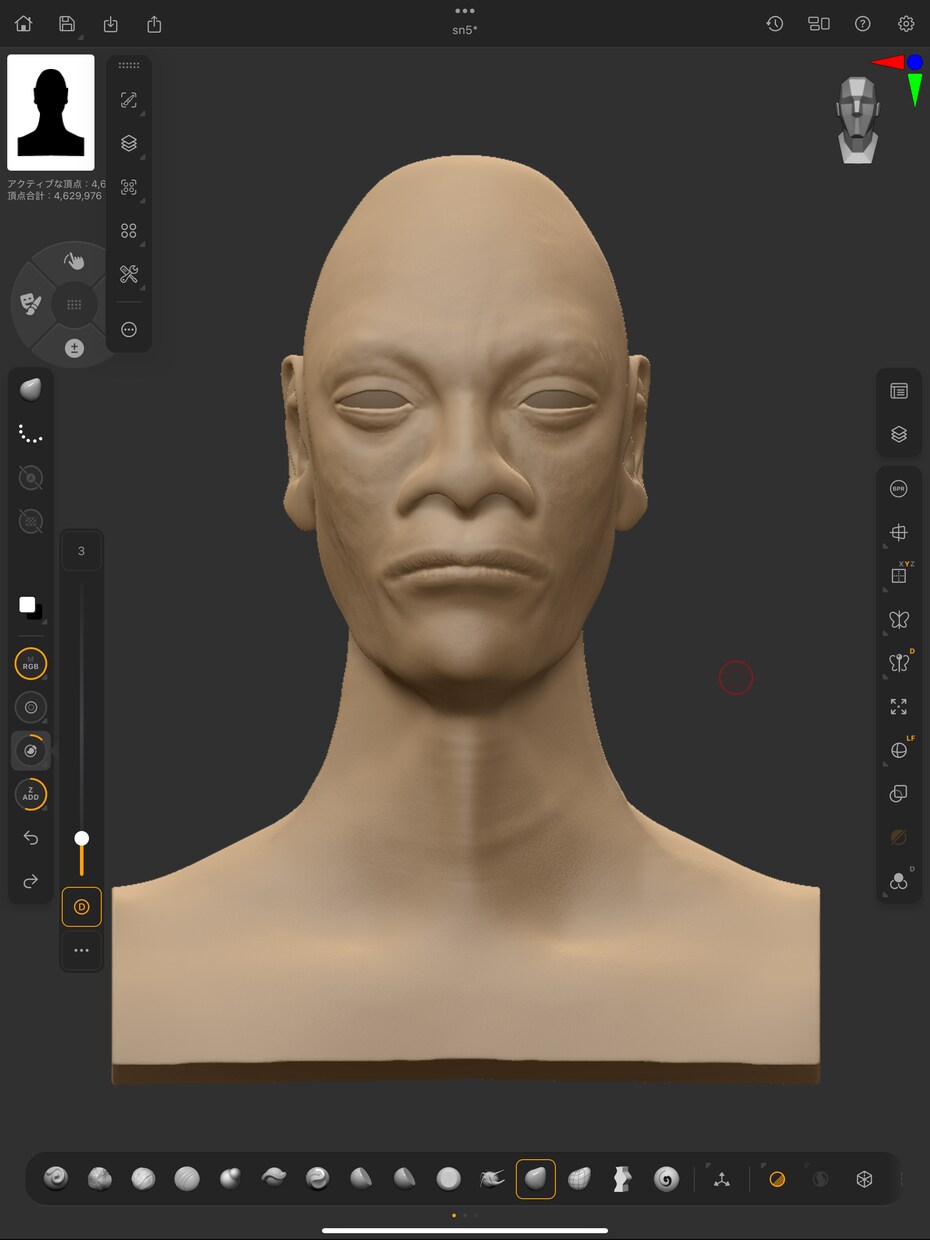The image size is (930, 1240).
Task: Tap the wrench tools icon in the left mini toolbar
Action: [x=128, y=273]
